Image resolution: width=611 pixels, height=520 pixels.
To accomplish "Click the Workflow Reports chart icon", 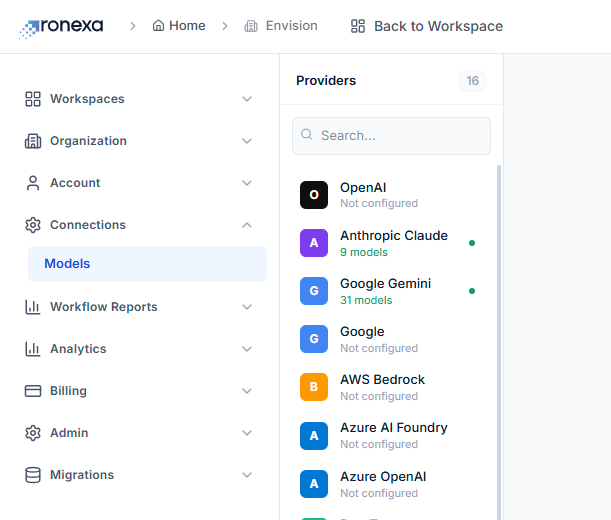I will (33, 307).
